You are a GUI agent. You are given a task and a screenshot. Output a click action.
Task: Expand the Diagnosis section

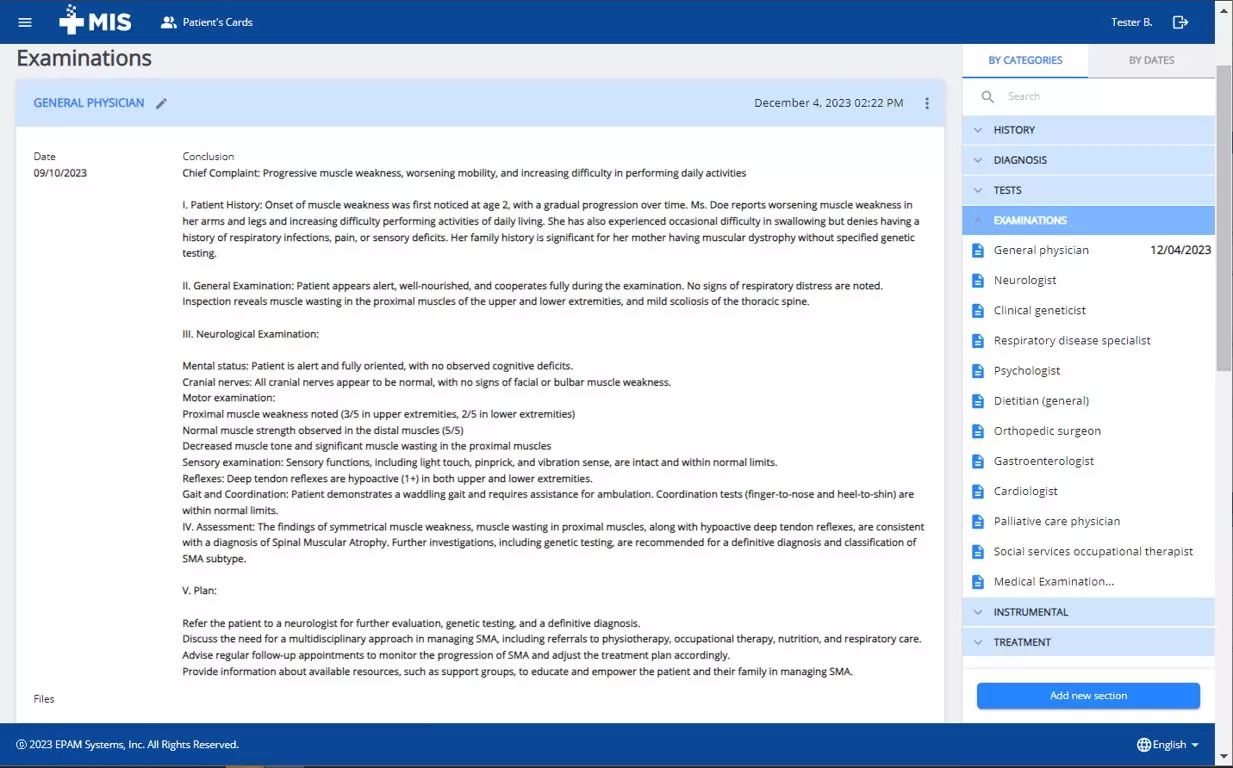(1088, 160)
